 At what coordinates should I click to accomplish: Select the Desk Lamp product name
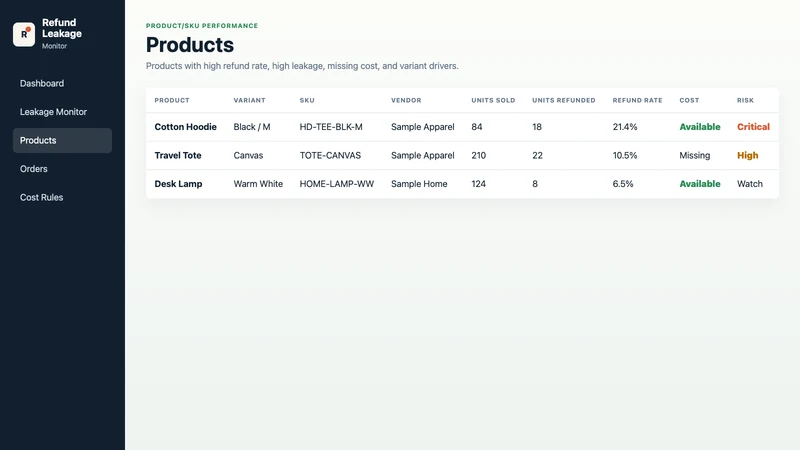[179, 184]
